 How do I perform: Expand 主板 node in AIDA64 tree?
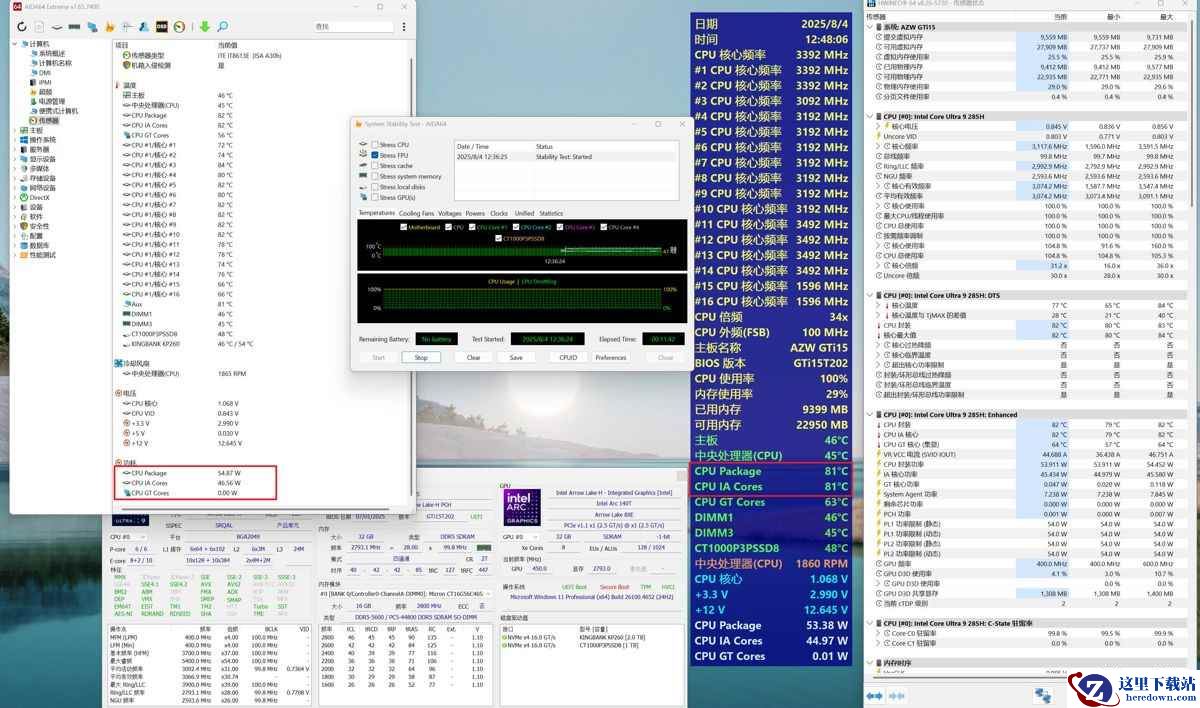tap(14, 130)
